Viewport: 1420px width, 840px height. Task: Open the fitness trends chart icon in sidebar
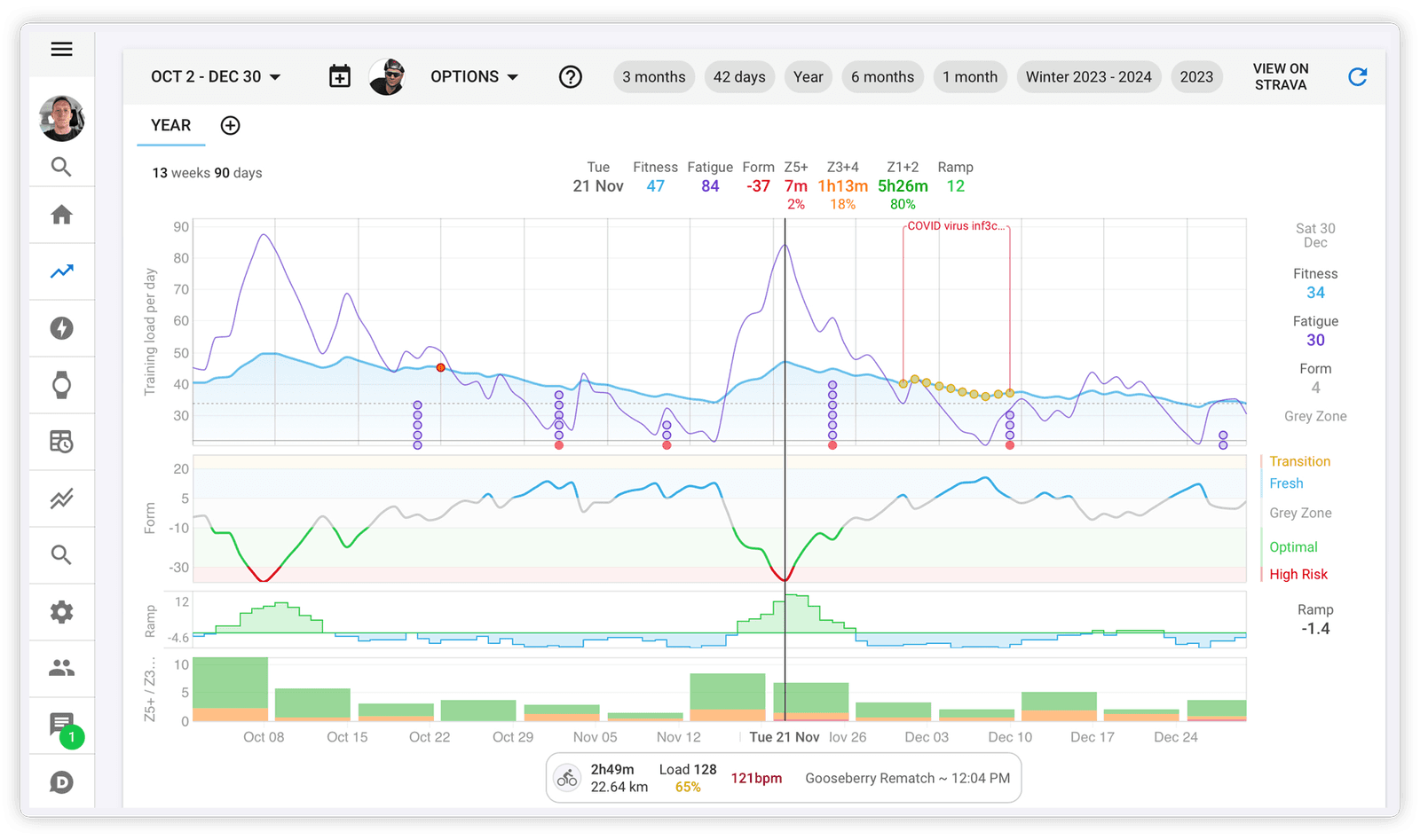click(x=61, y=271)
